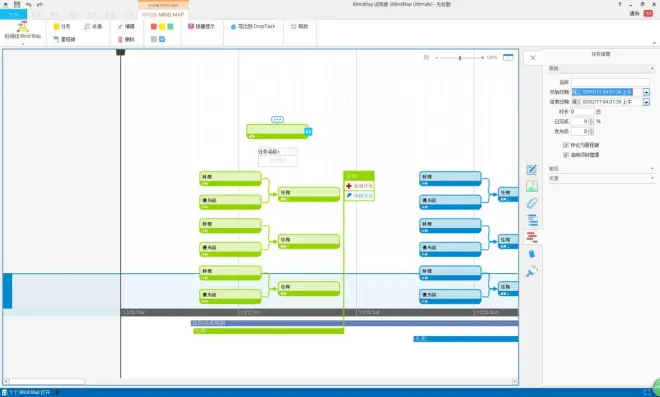This screenshot has width=660, height=397.
Task: Expand the second-to-last collapsed section in task panel
Action: [601, 168]
